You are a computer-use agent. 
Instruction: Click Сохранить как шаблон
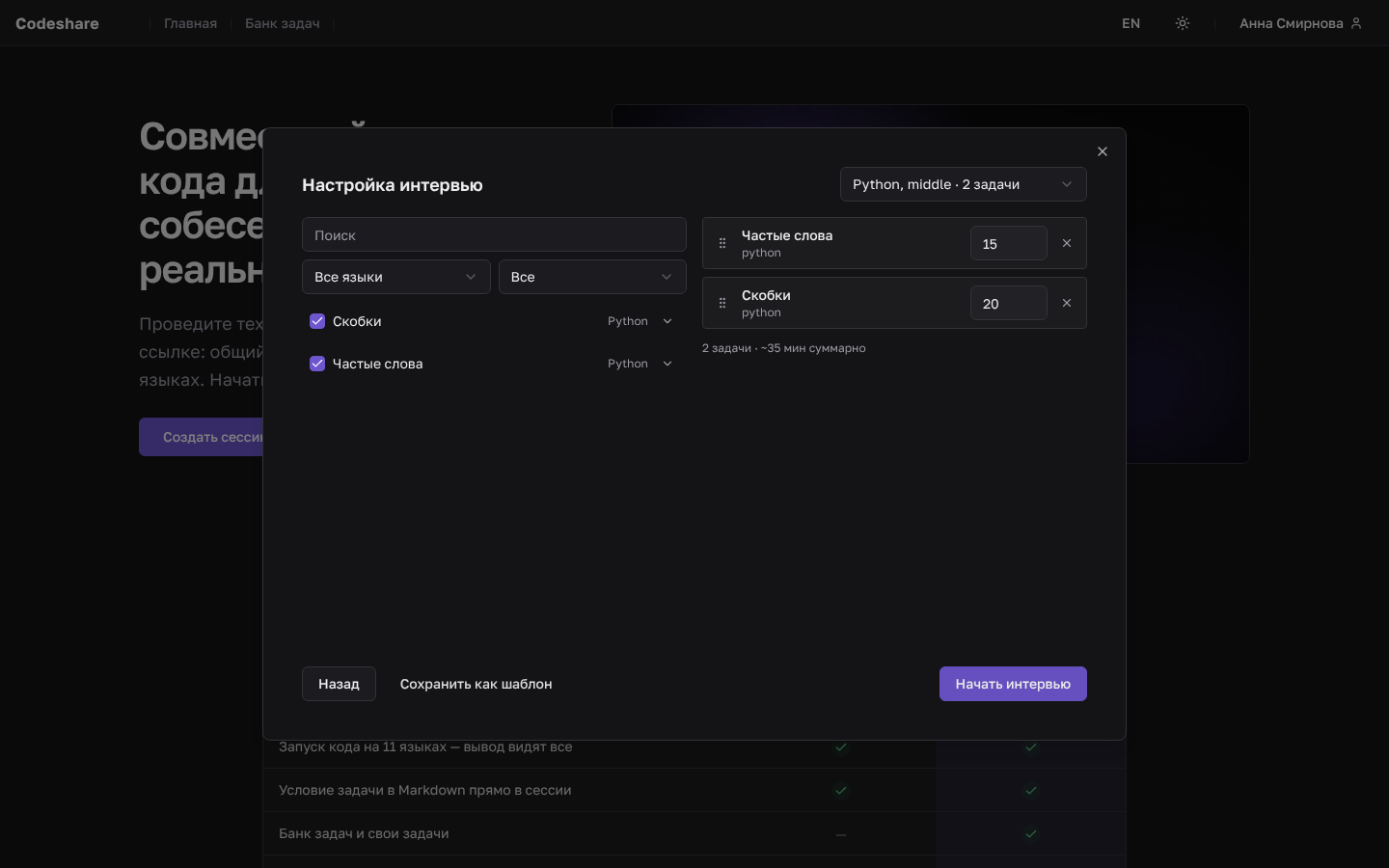(477, 684)
